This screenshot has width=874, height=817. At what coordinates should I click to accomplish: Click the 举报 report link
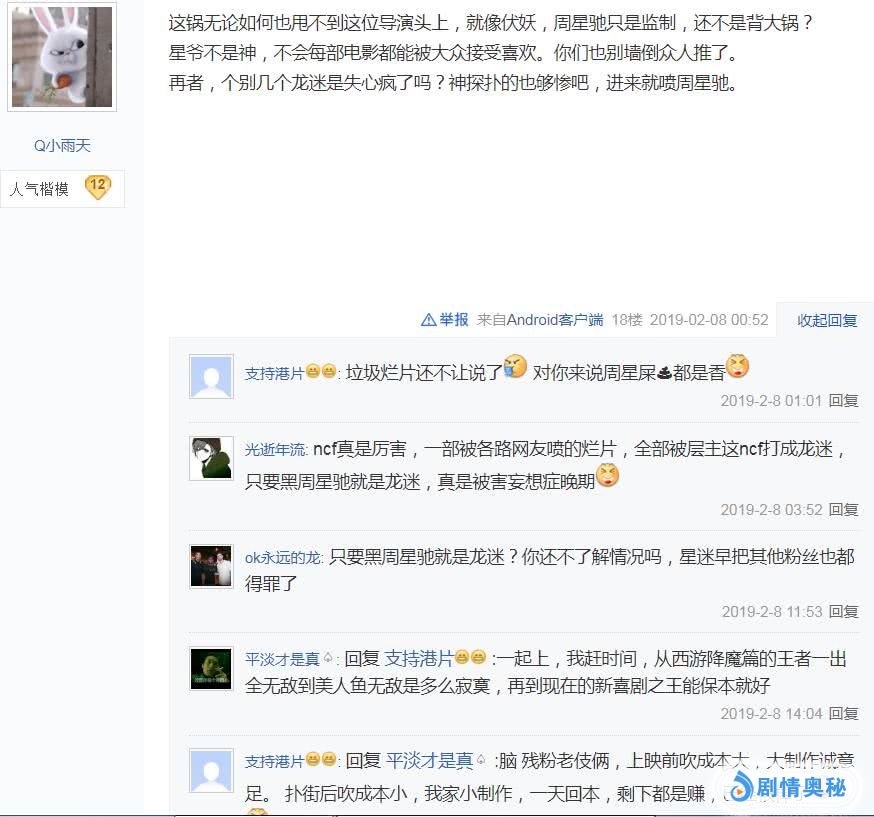[x=454, y=319]
